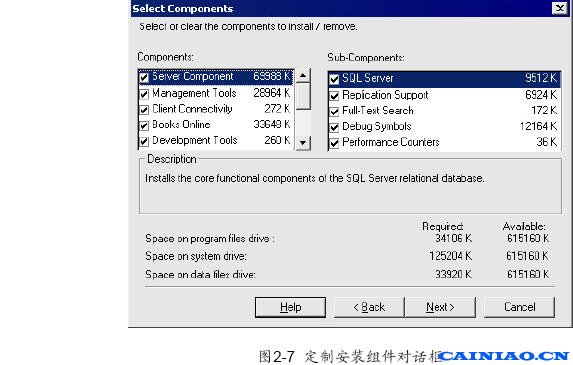Select the Performance Counters row
This screenshot has height=365, width=573.
tap(444, 142)
